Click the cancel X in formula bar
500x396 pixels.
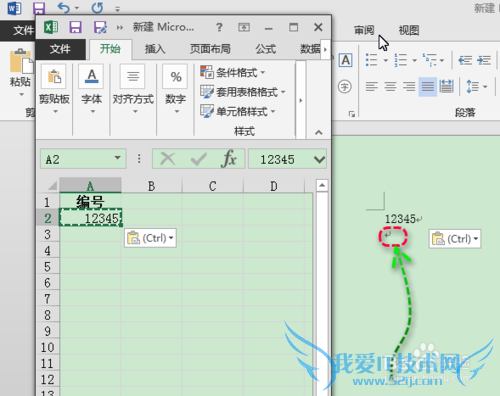click(x=168, y=159)
